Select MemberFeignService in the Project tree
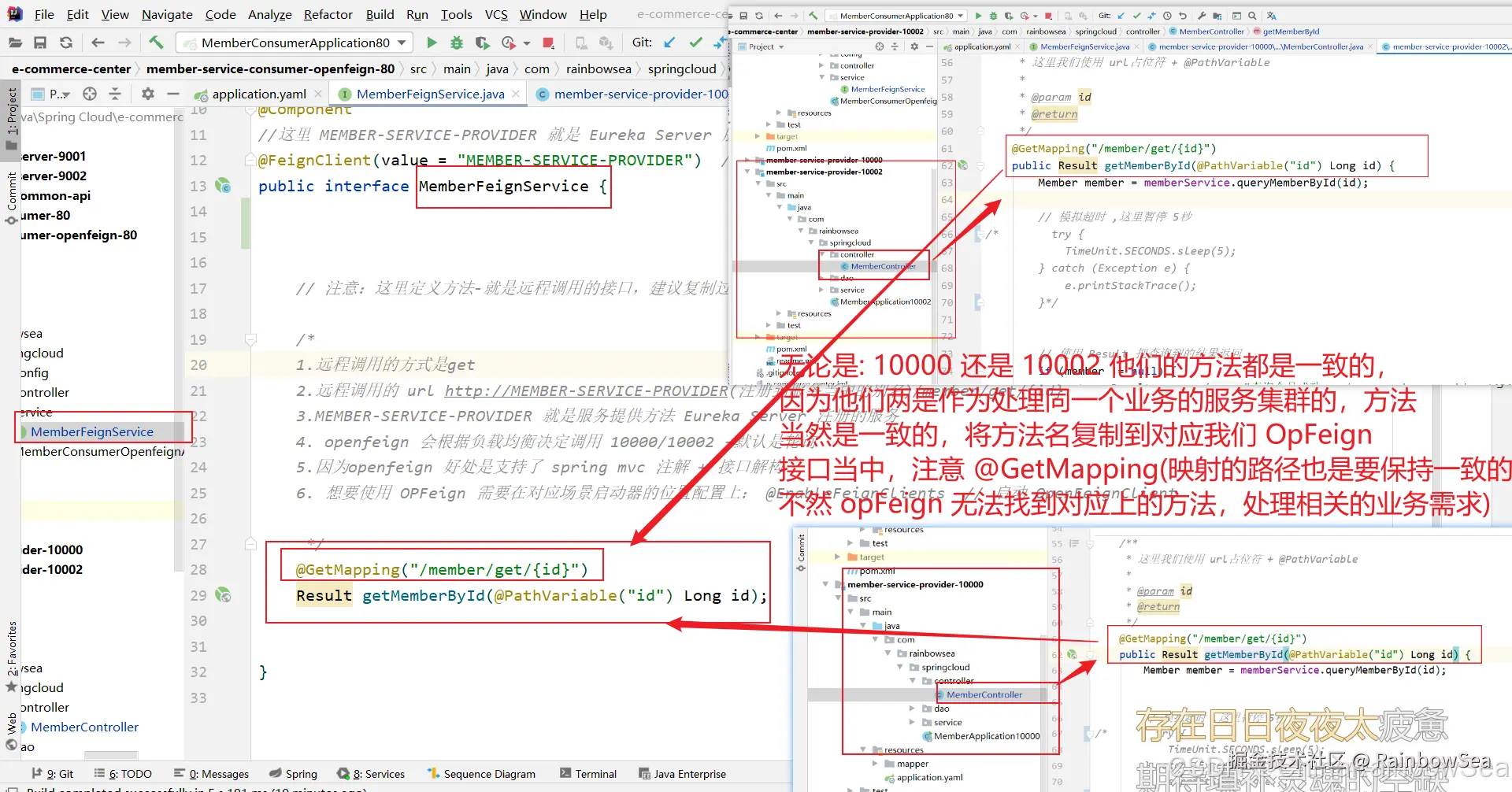1512x792 pixels. (92, 431)
